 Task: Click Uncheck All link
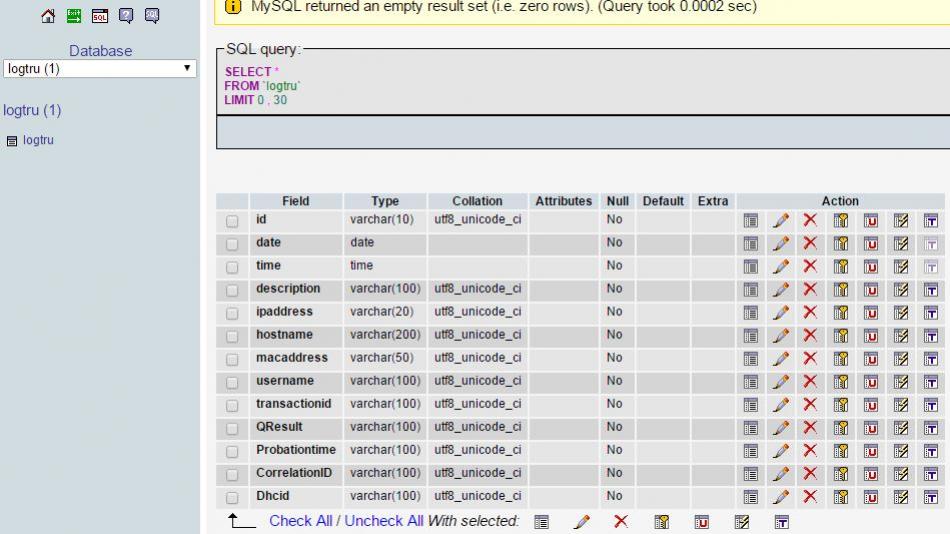point(384,521)
